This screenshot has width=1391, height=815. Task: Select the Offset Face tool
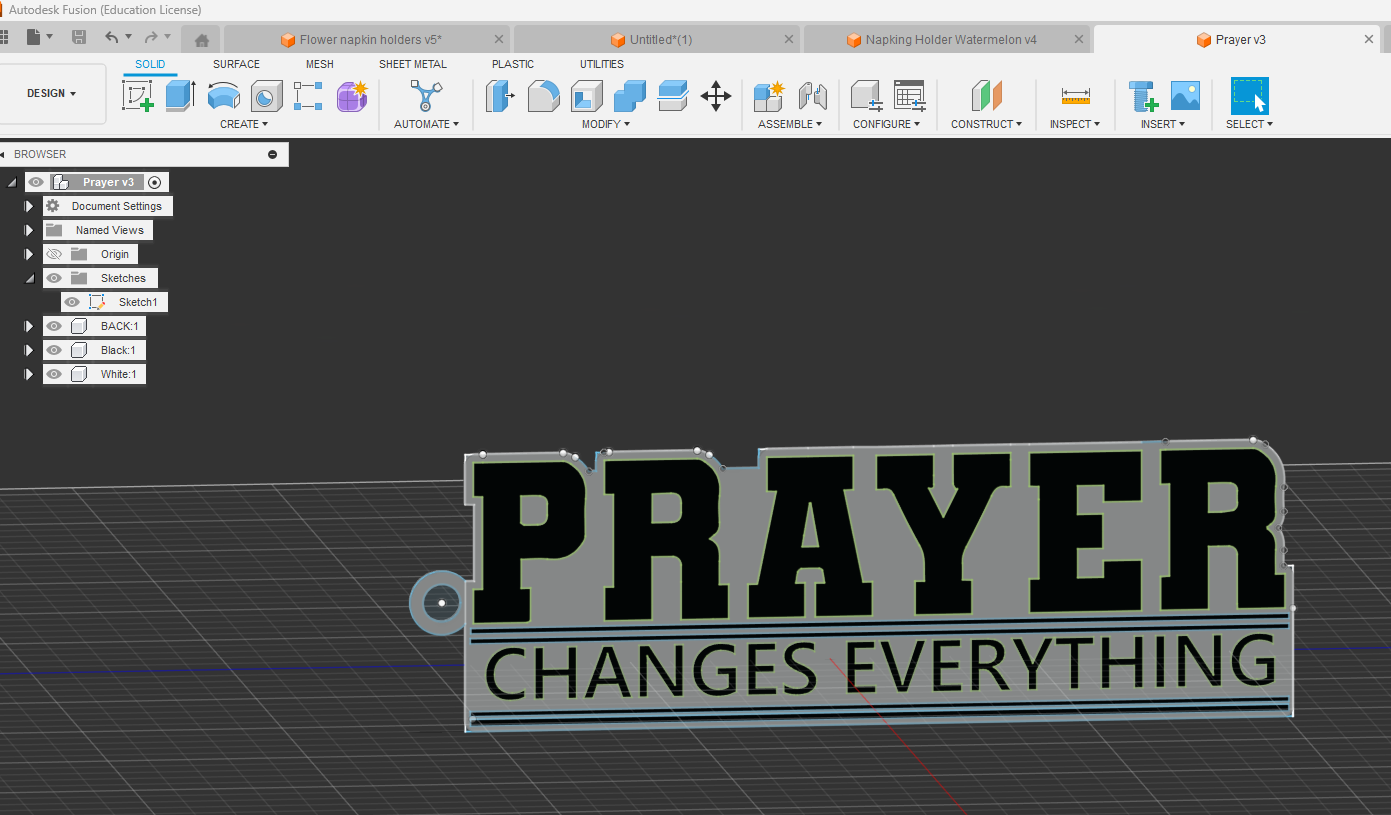[673, 97]
